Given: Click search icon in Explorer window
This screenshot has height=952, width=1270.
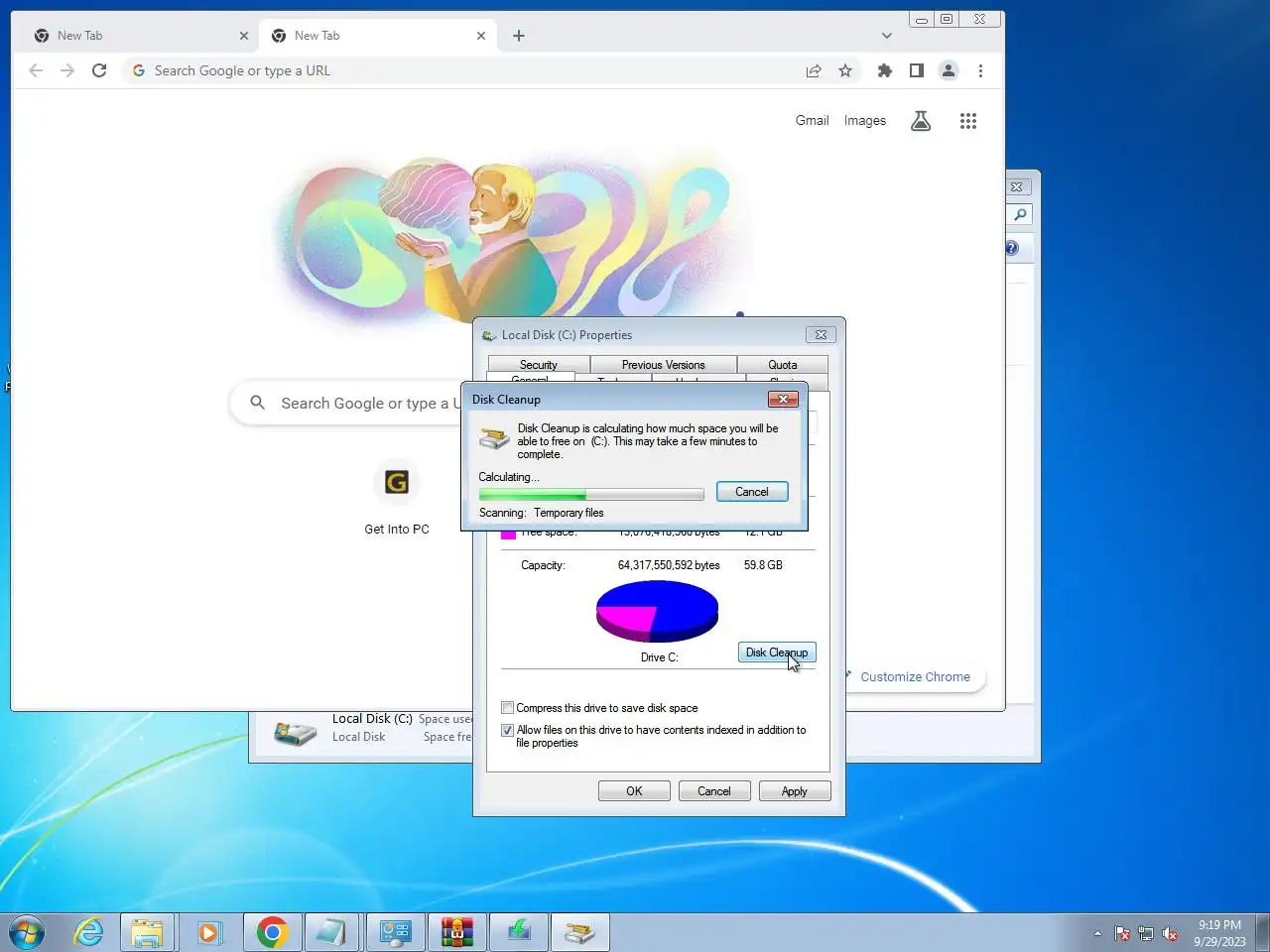Looking at the screenshot, I should point(1019,215).
